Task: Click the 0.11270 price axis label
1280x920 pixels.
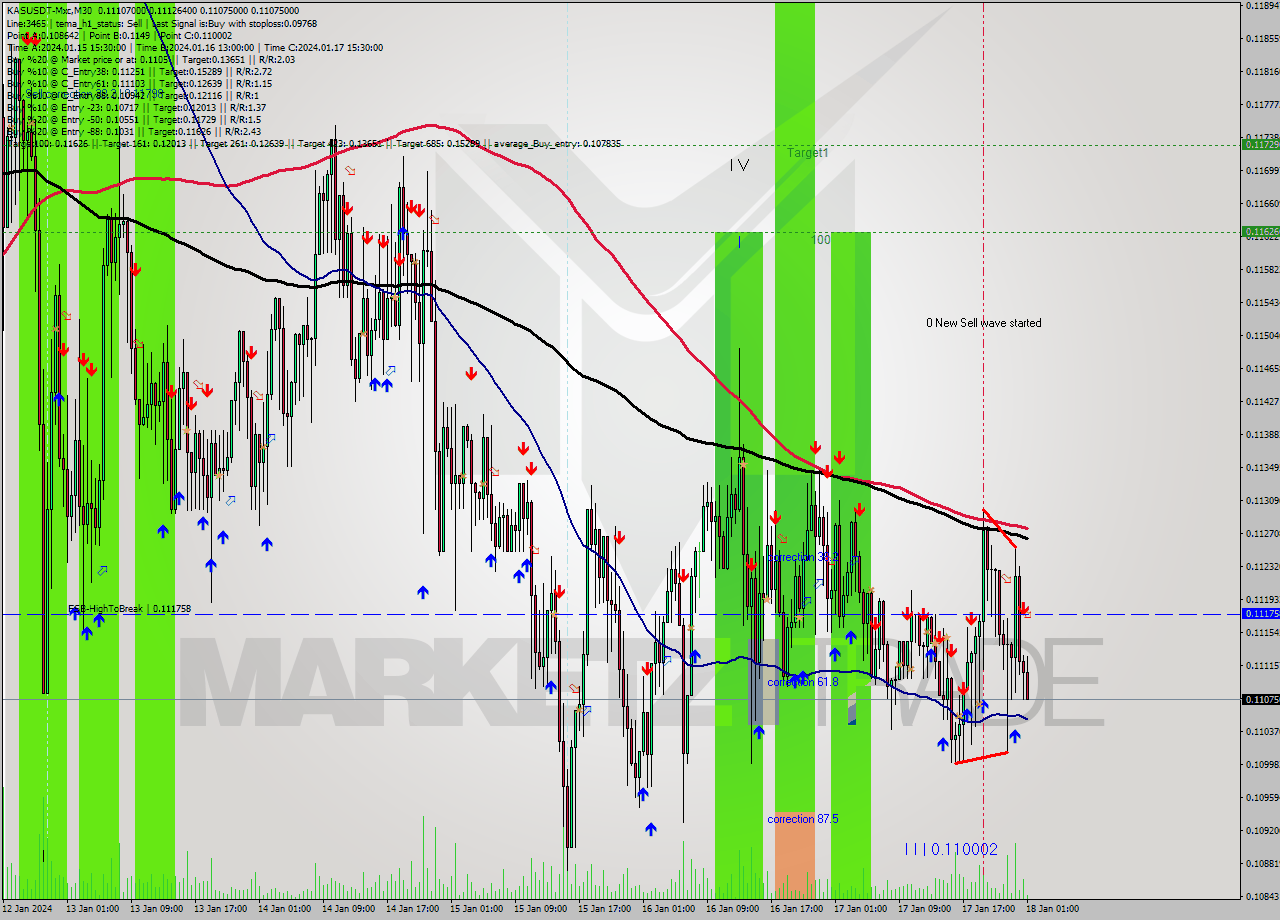Action: pos(1262,533)
